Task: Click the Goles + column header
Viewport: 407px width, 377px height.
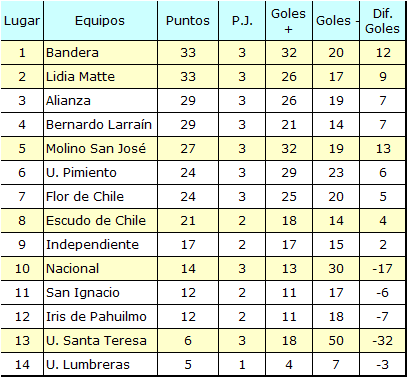Action: [289, 21]
